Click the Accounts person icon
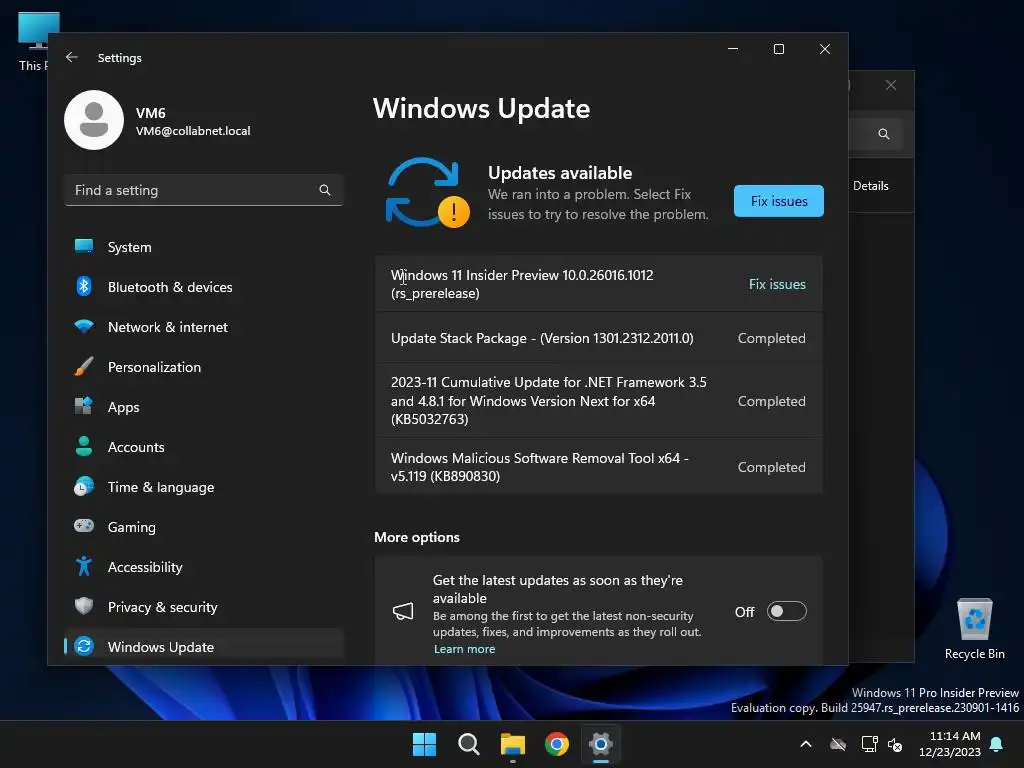 pyautogui.click(x=84, y=446)
